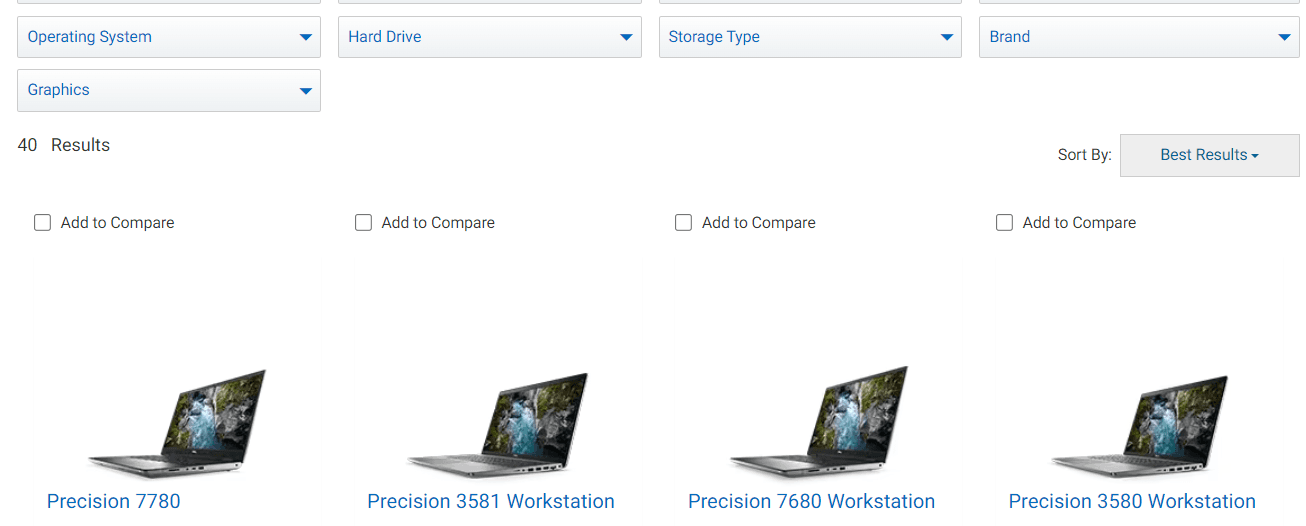This screenshot has height=526, width=1306.
Task: Open the Operating System filter dropdown
Action: click(x=169, y=37)
